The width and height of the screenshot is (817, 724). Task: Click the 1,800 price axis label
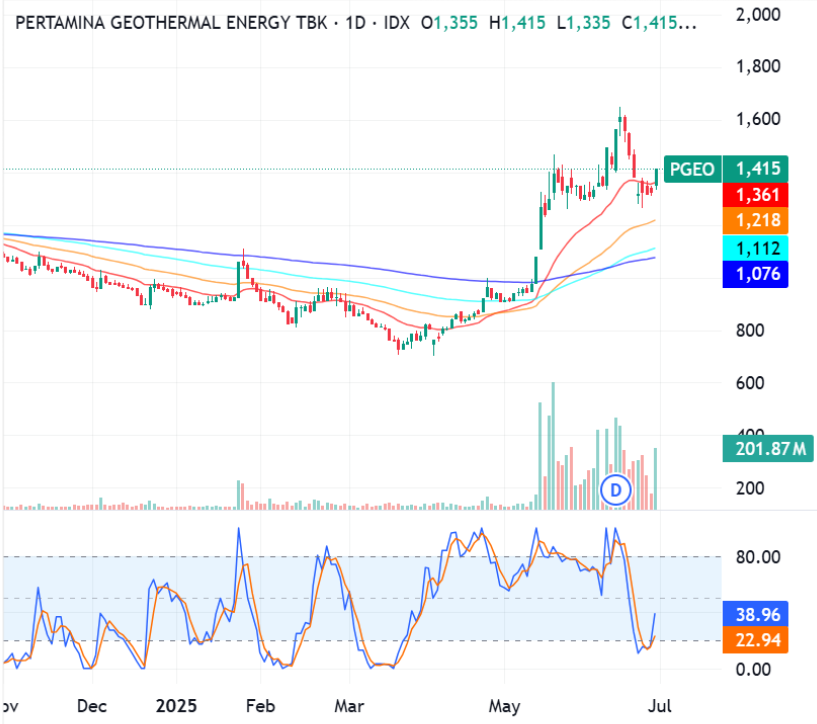pyautogui.click(x=758, y=67)
